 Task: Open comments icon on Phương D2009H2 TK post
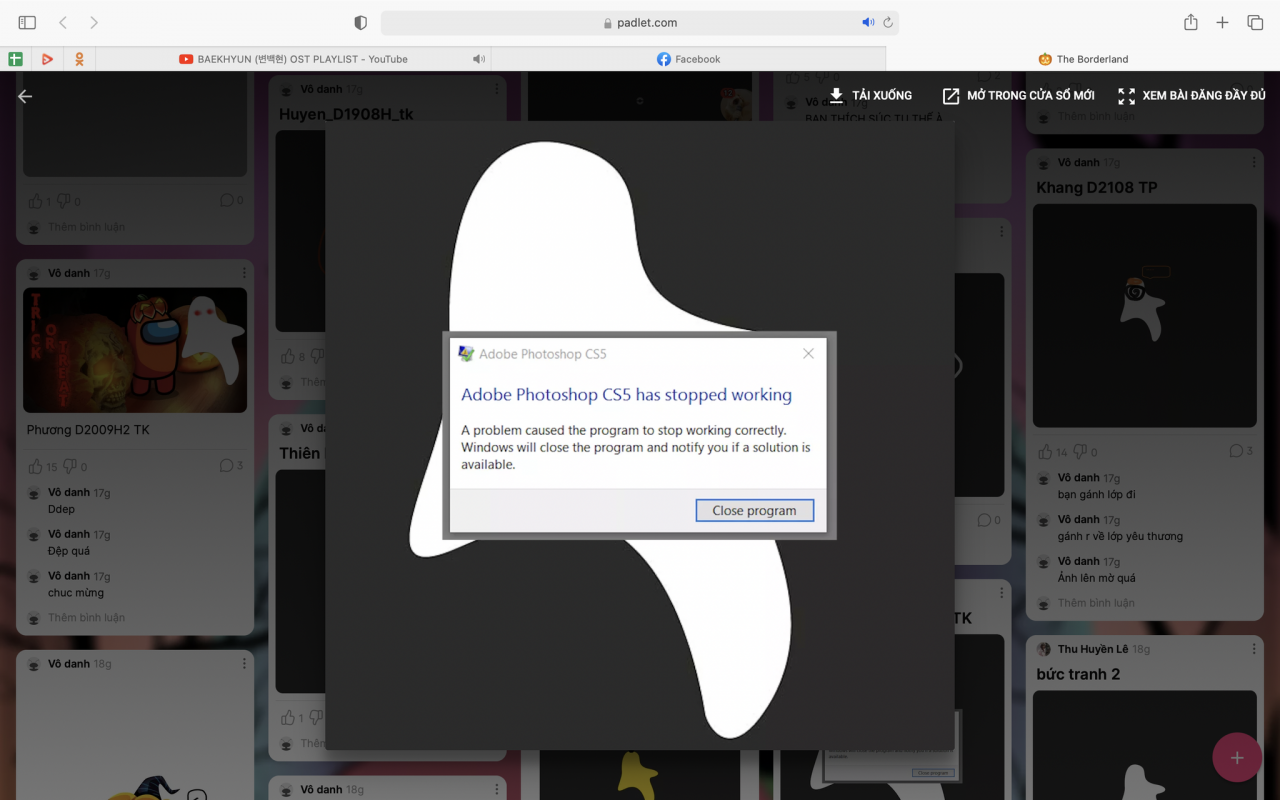click(226, 465)
